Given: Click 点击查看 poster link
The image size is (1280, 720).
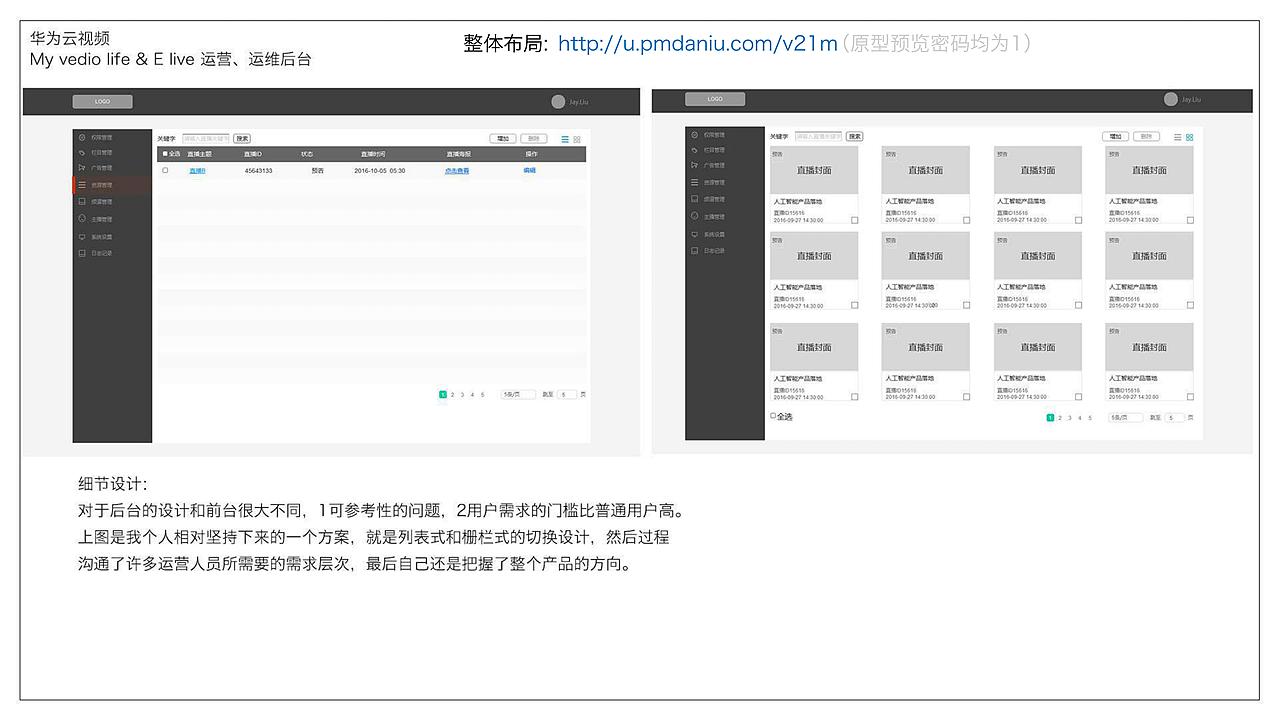Looking at the screenshot, I should 457,171.
